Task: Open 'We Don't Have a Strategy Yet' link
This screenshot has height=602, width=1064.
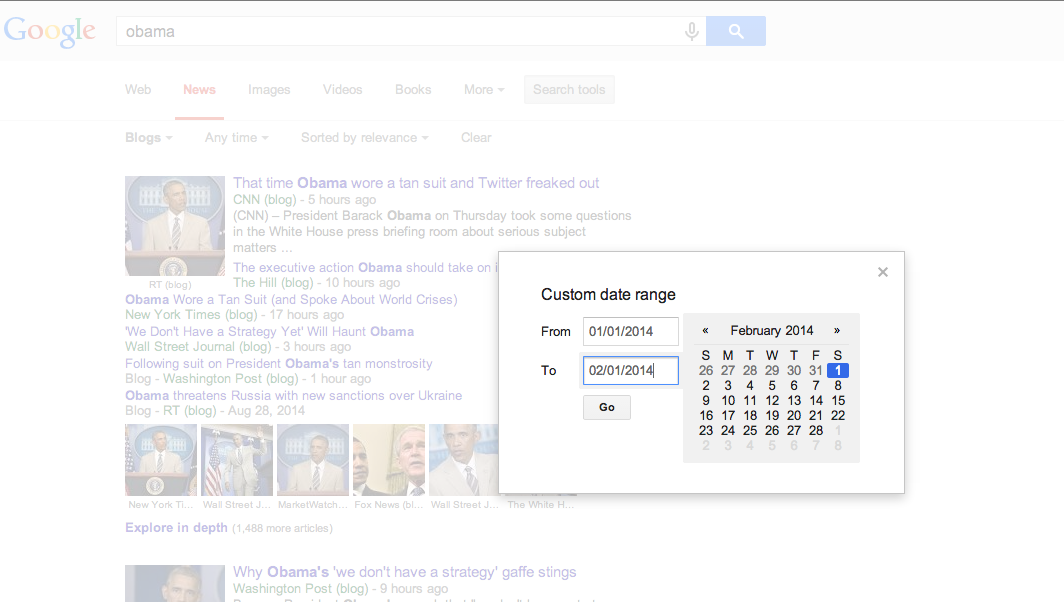Action: [269, 331]
